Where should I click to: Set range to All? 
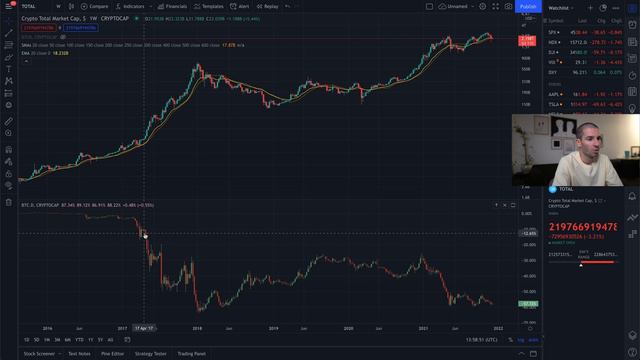110,340
